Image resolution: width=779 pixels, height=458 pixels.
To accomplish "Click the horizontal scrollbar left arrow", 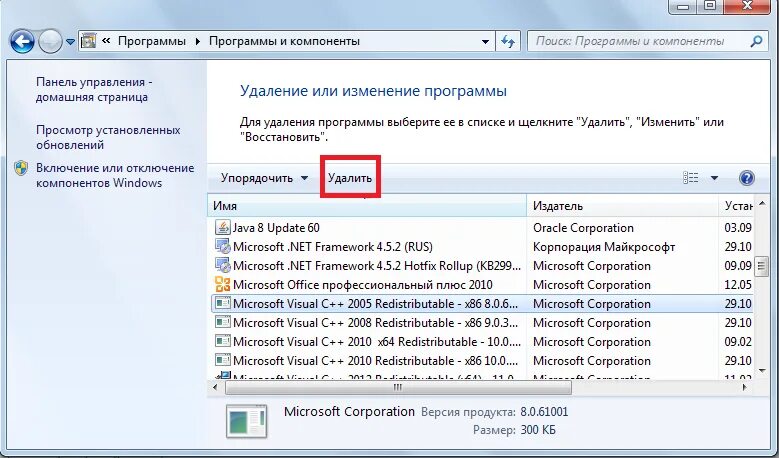I will (x=215, y=387).
